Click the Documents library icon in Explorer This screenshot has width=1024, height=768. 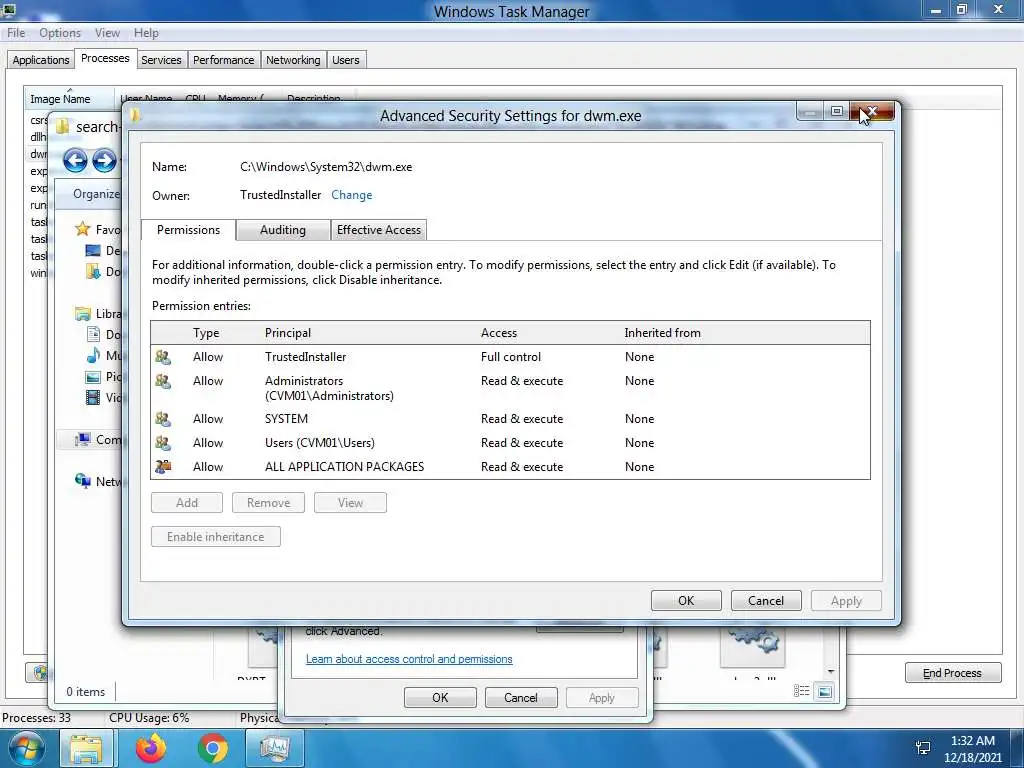pos(93,334)
